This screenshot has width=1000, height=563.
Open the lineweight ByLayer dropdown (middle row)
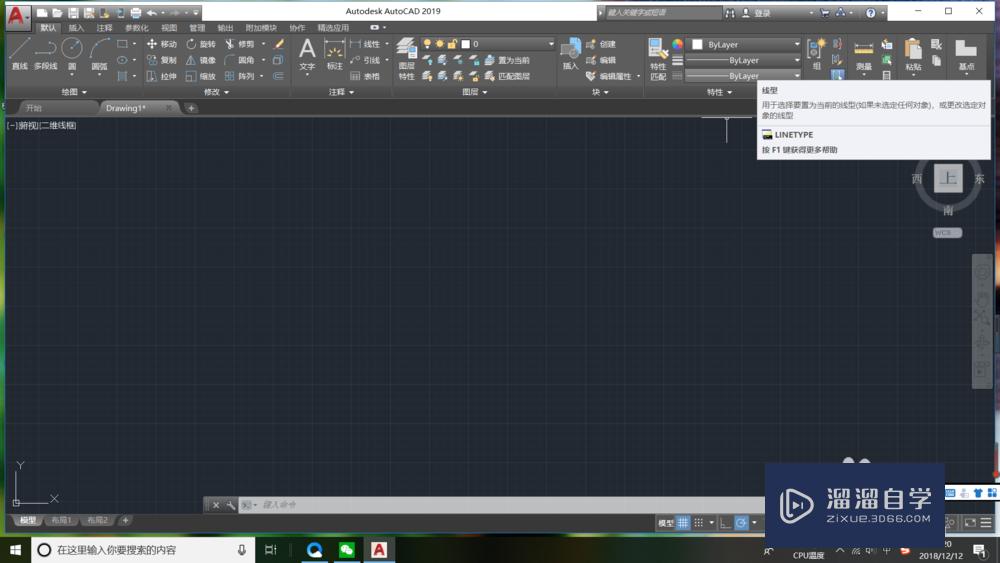[x=742, y=60]
